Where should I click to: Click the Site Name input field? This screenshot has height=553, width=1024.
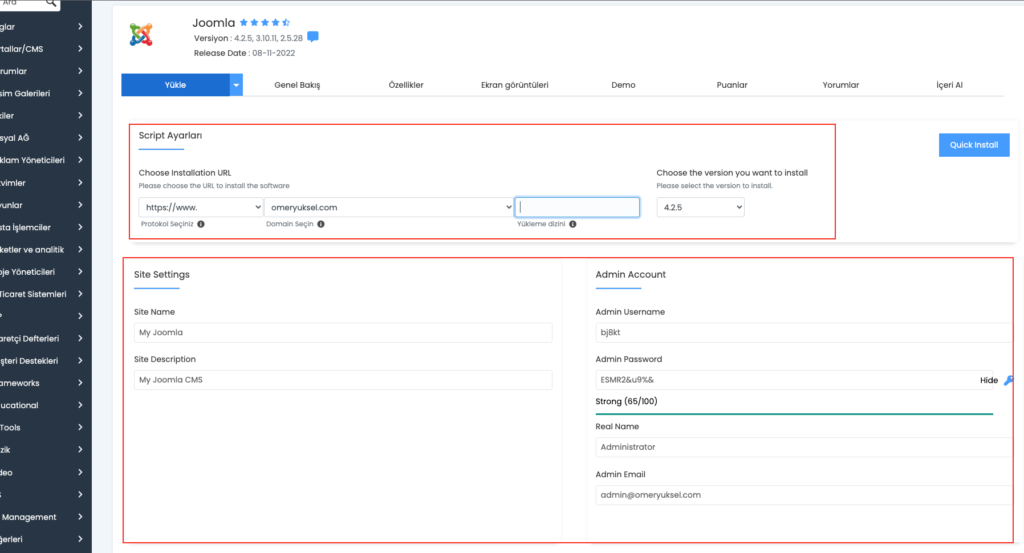(x=343, y=332)
